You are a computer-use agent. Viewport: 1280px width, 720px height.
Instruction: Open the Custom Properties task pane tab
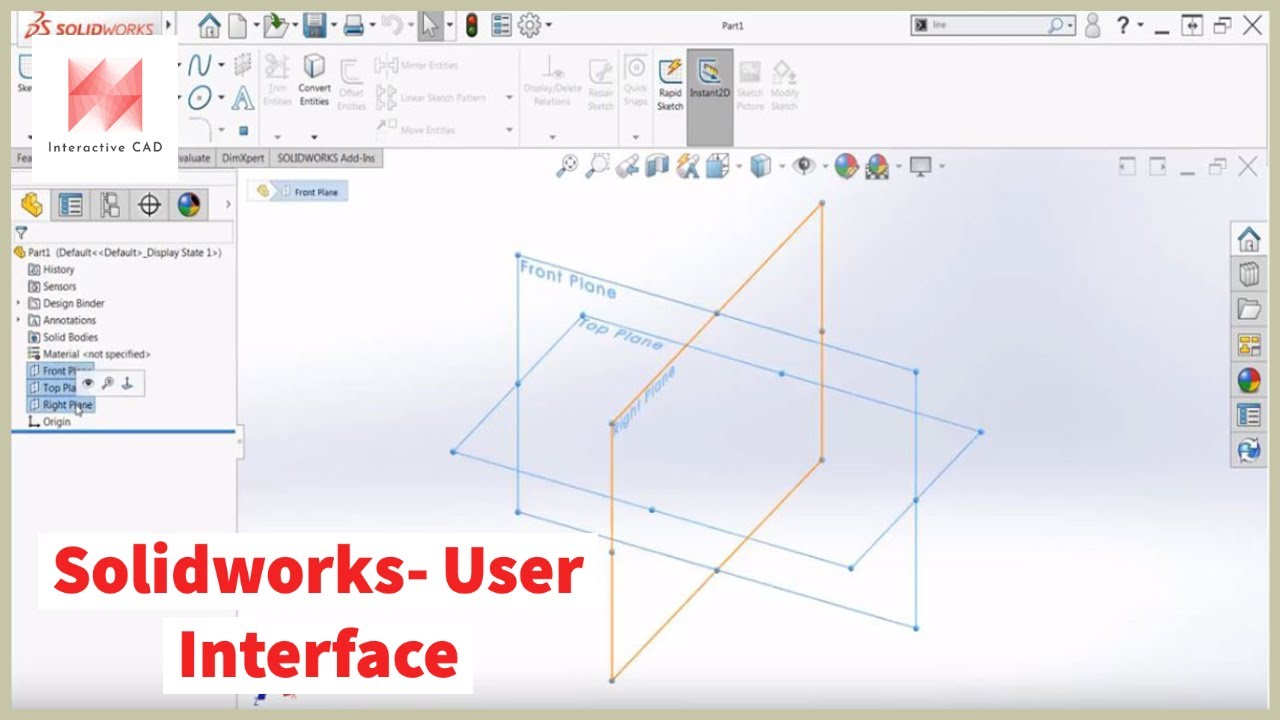(x=1248, y=415)
